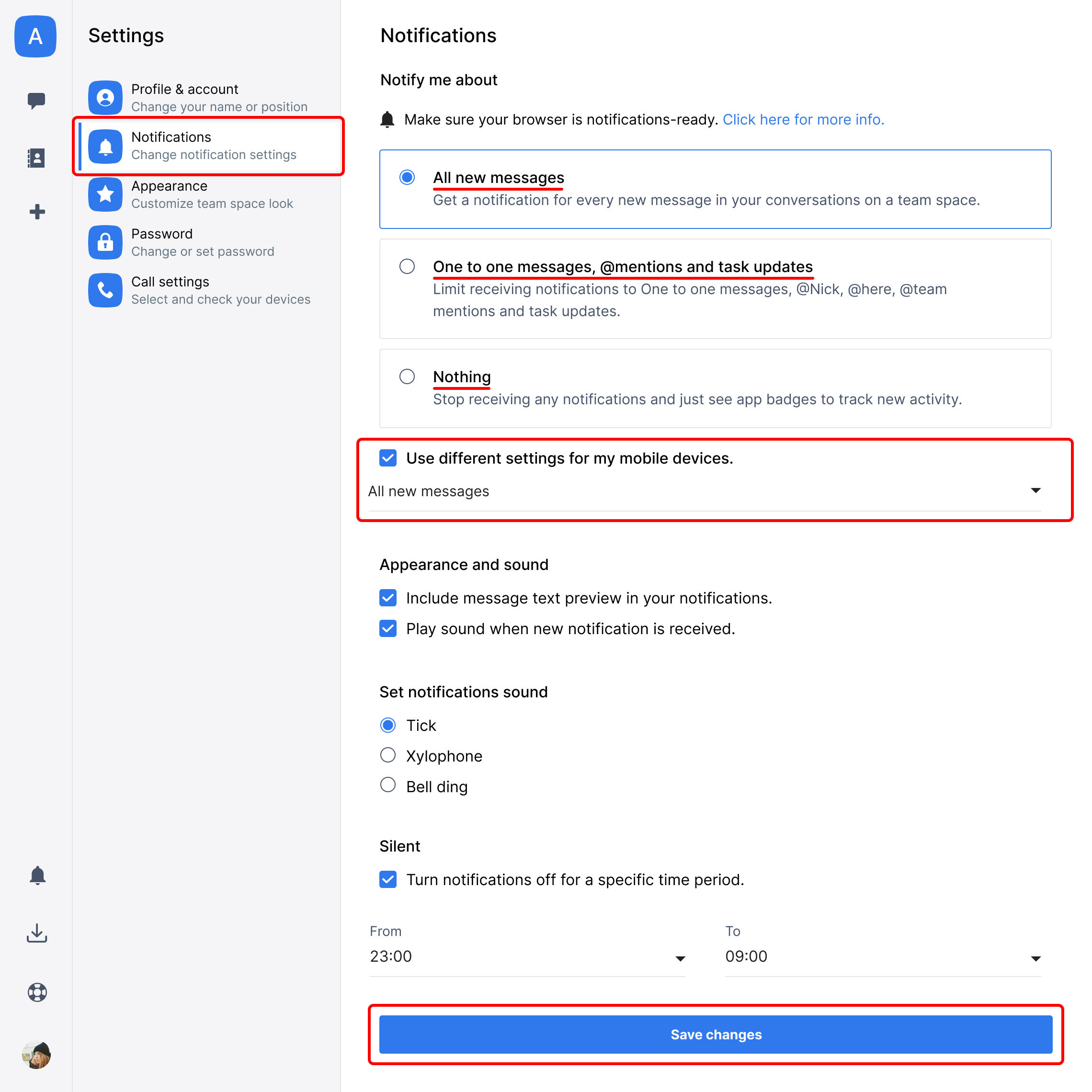Screen dimensions: 1092x1092
Task: Toggle Include message text preview setting
Action: (x=389, y=598)
